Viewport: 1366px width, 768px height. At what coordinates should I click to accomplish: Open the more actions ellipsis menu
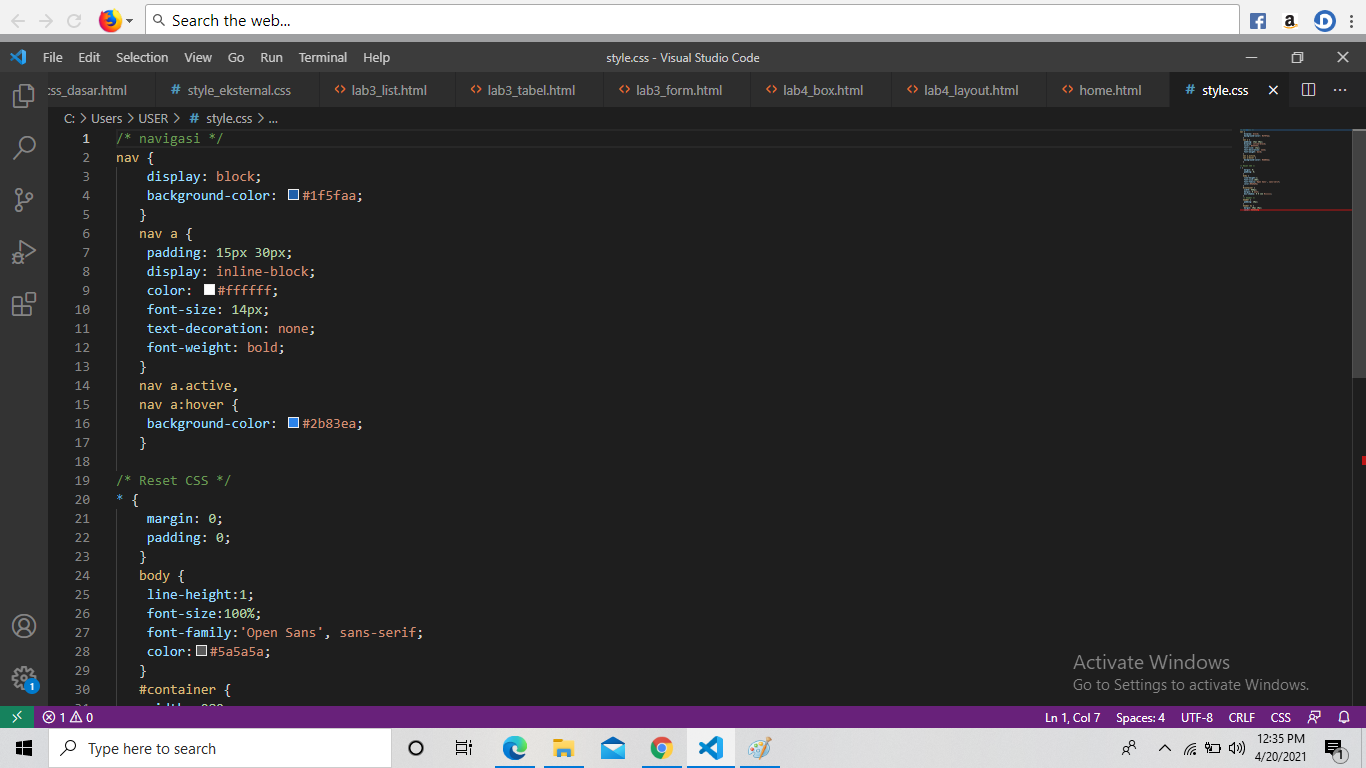1340,89
